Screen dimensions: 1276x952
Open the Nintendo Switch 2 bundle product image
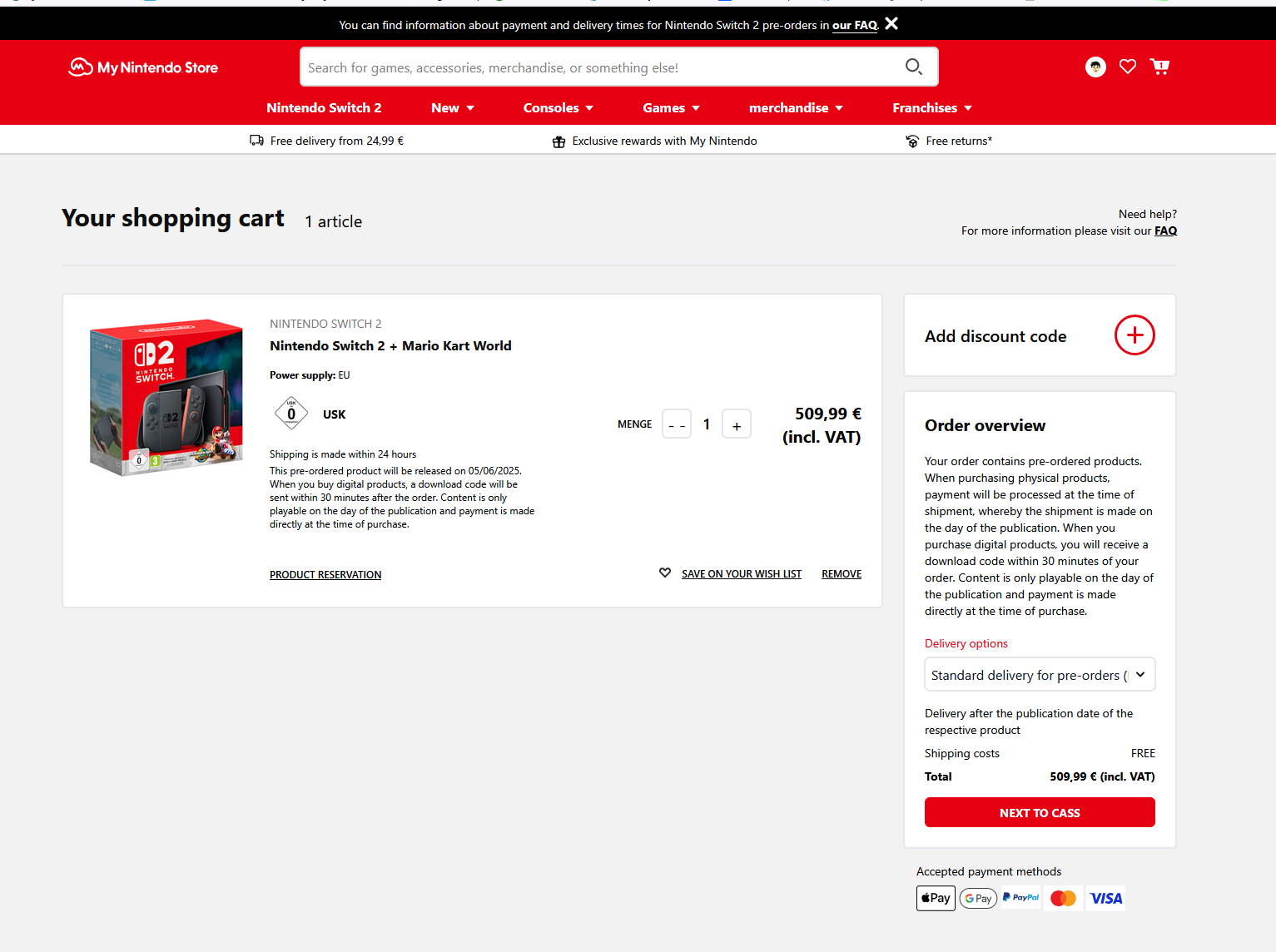coord(166,397)
